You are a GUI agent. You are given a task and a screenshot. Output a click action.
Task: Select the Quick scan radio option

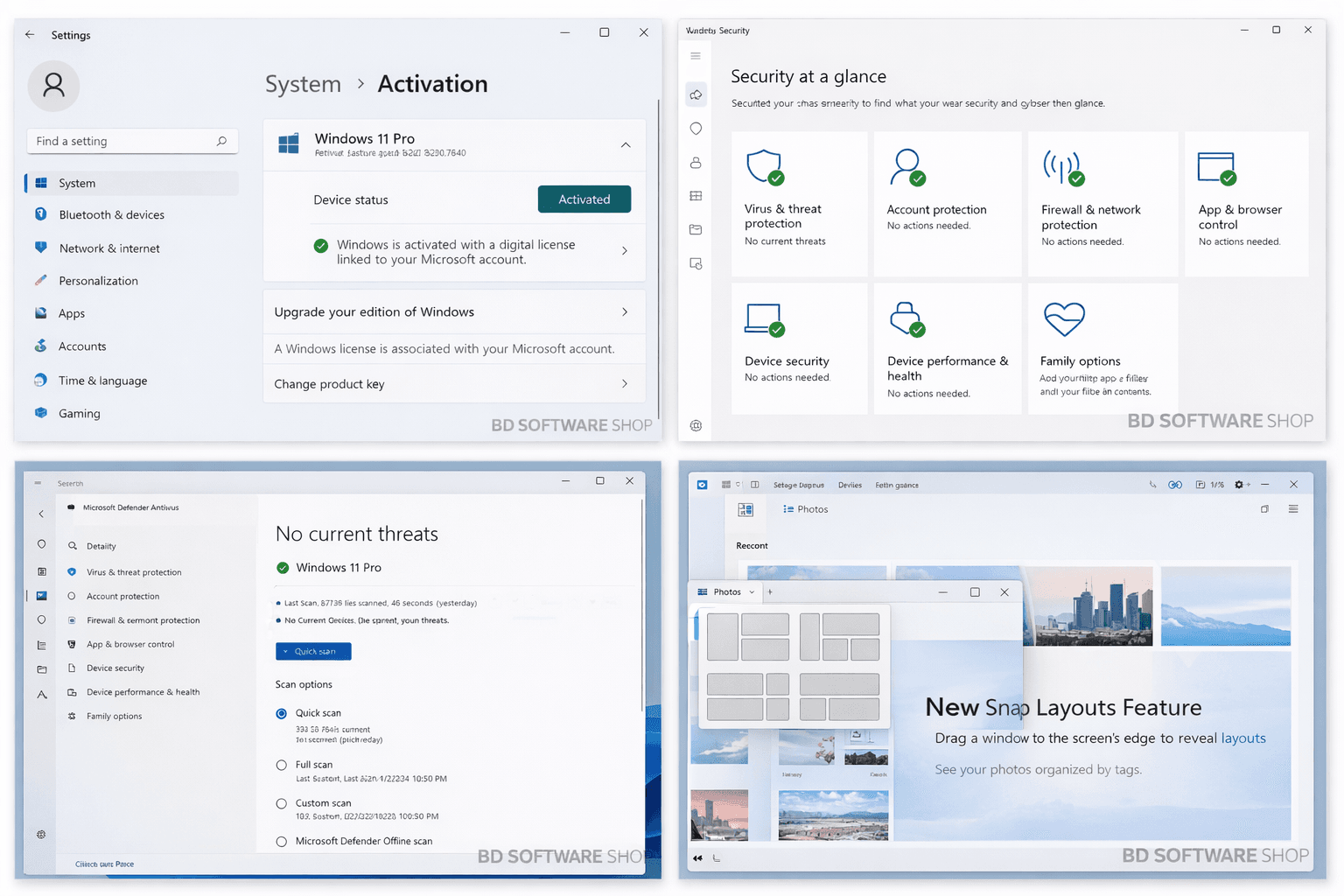pyautogui.click(x=282, y=713)
